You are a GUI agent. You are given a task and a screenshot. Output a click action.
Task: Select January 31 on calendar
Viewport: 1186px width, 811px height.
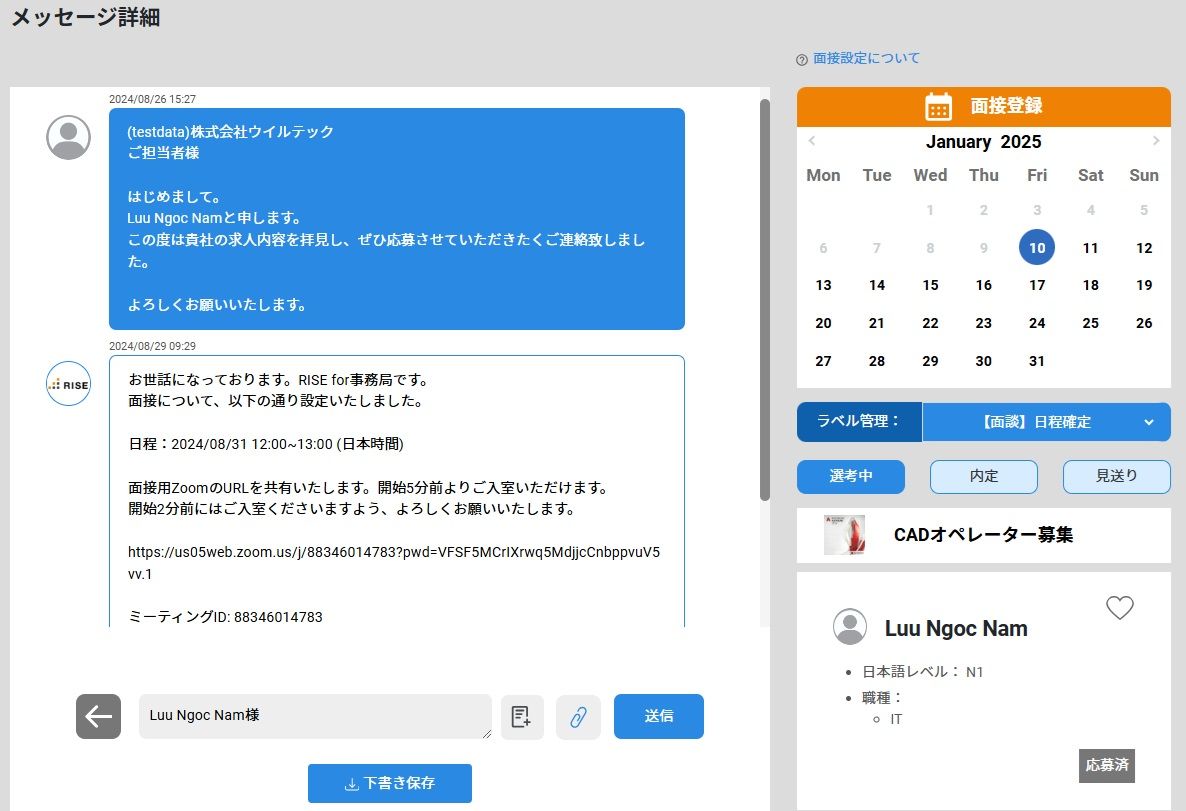click(1037, 361)
